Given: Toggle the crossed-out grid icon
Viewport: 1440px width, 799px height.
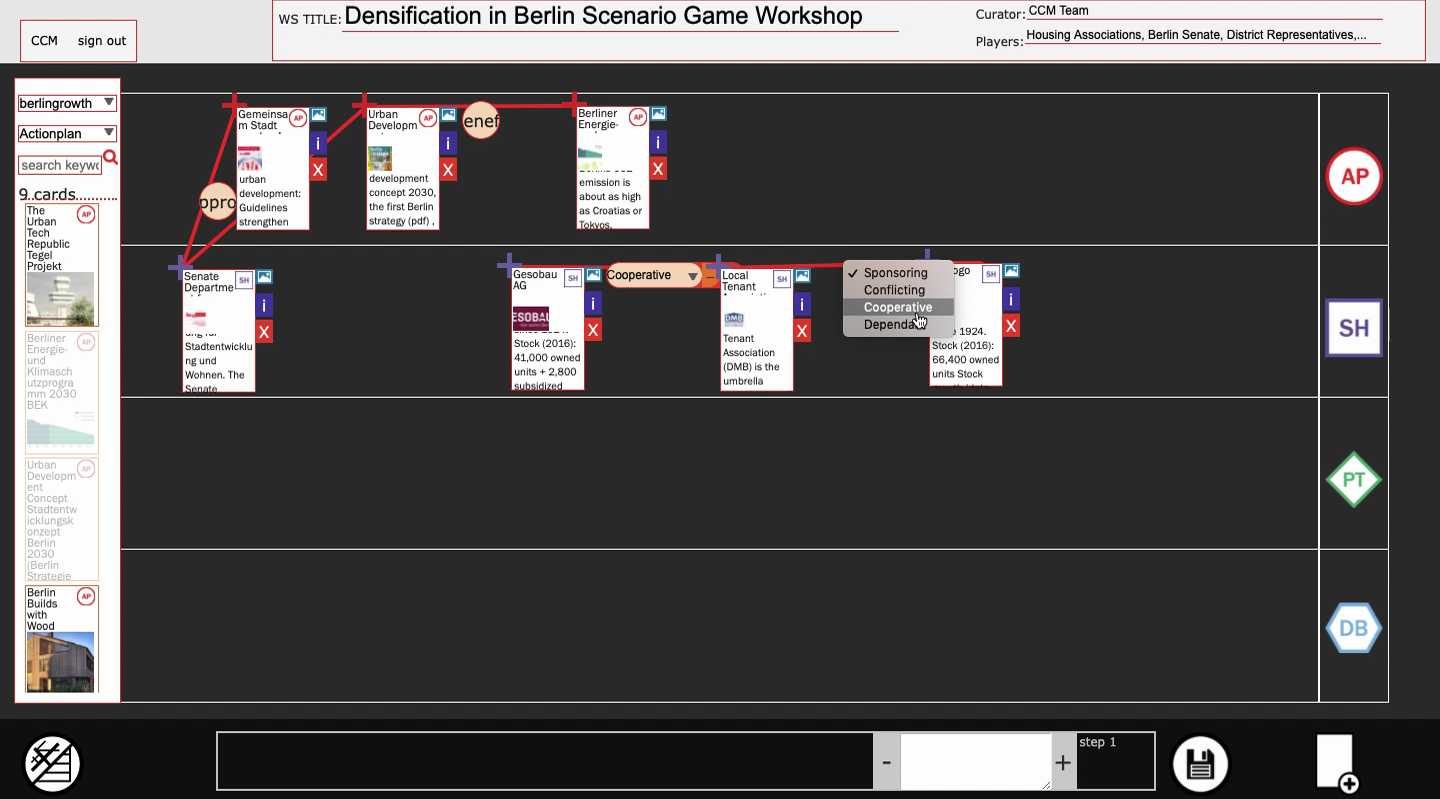Looking at the screenshot, I should 52,764.
